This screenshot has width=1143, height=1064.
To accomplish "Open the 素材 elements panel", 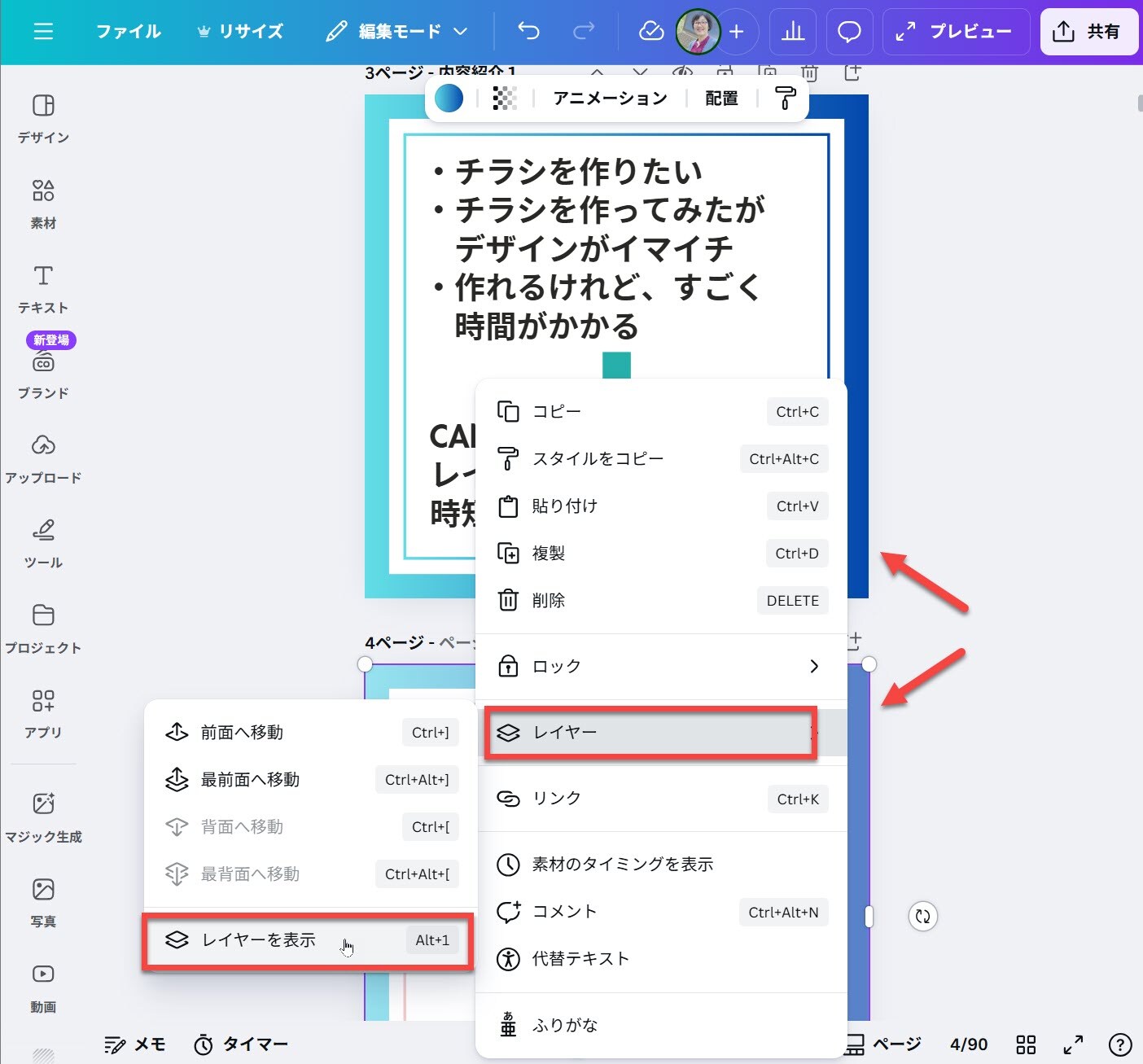I will (x=43, y=203).
